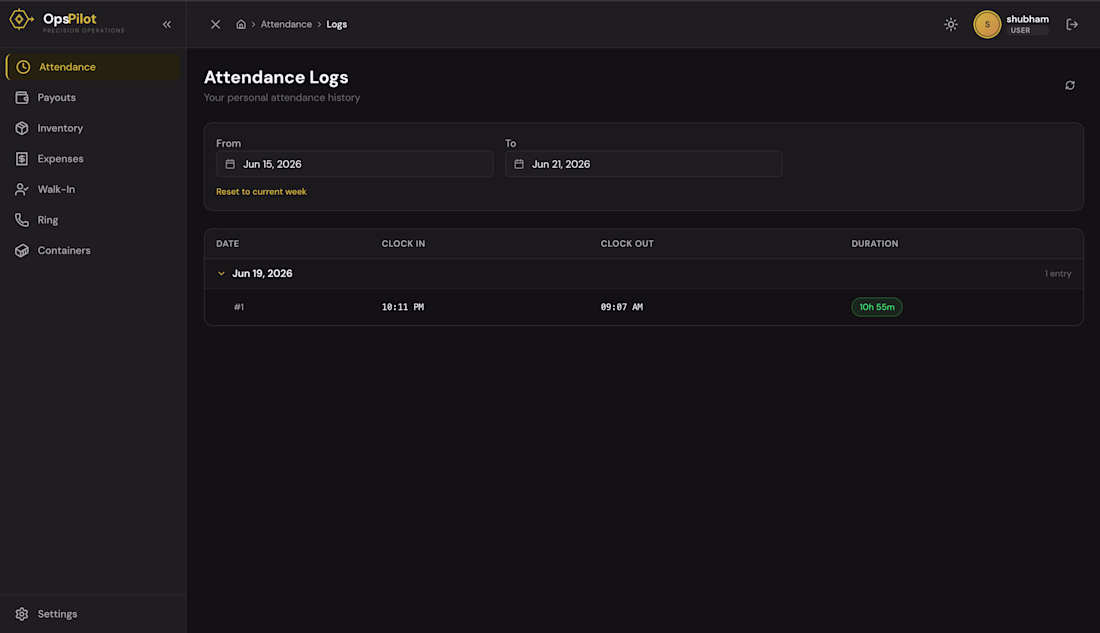Click the OpsPilot logo icon

21,20
